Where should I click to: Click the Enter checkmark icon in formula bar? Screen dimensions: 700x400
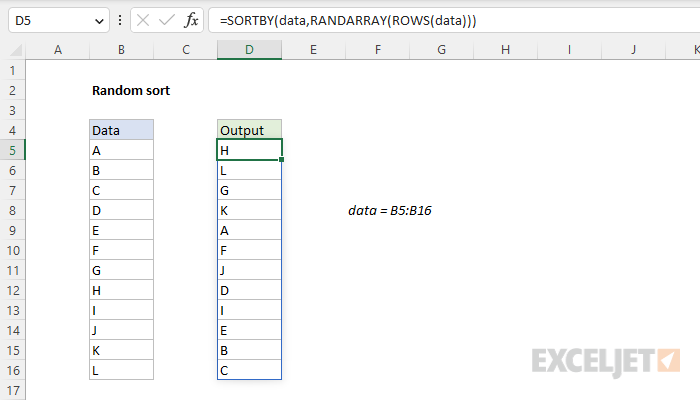(x=167, y=21)
